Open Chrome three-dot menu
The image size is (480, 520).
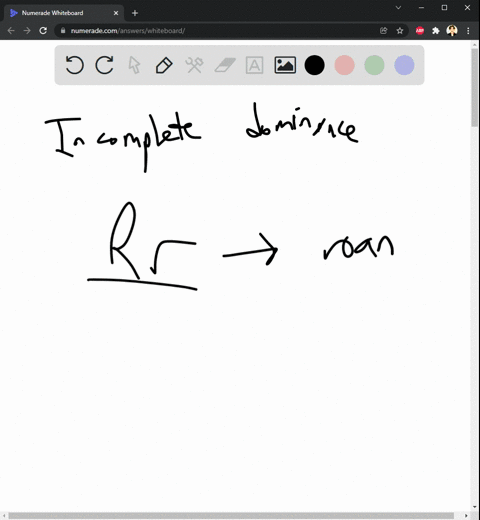pos(468,31)
